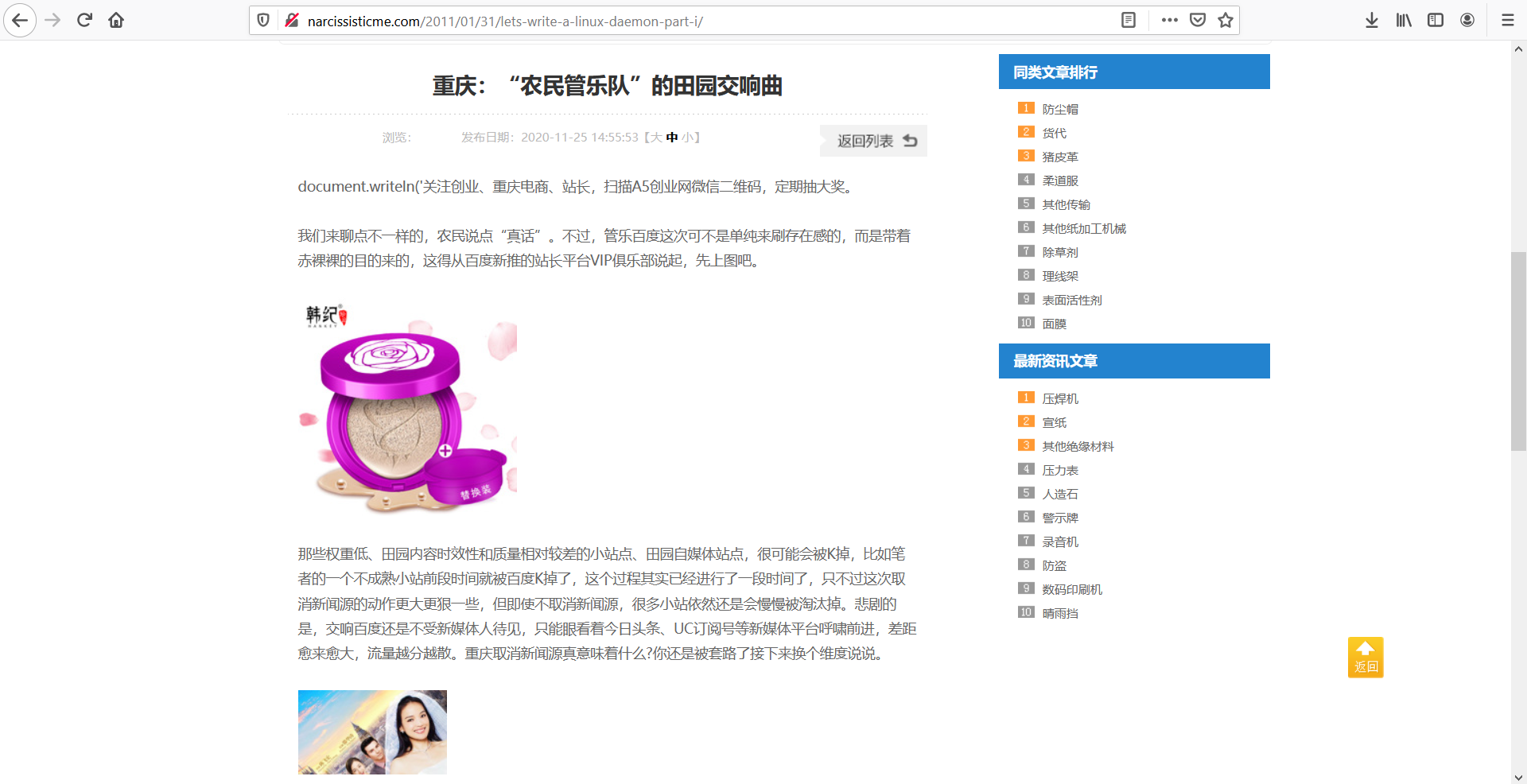1527x784 pixels.
Task: Open the 柔道服 link
Action: coord(1060,180)
